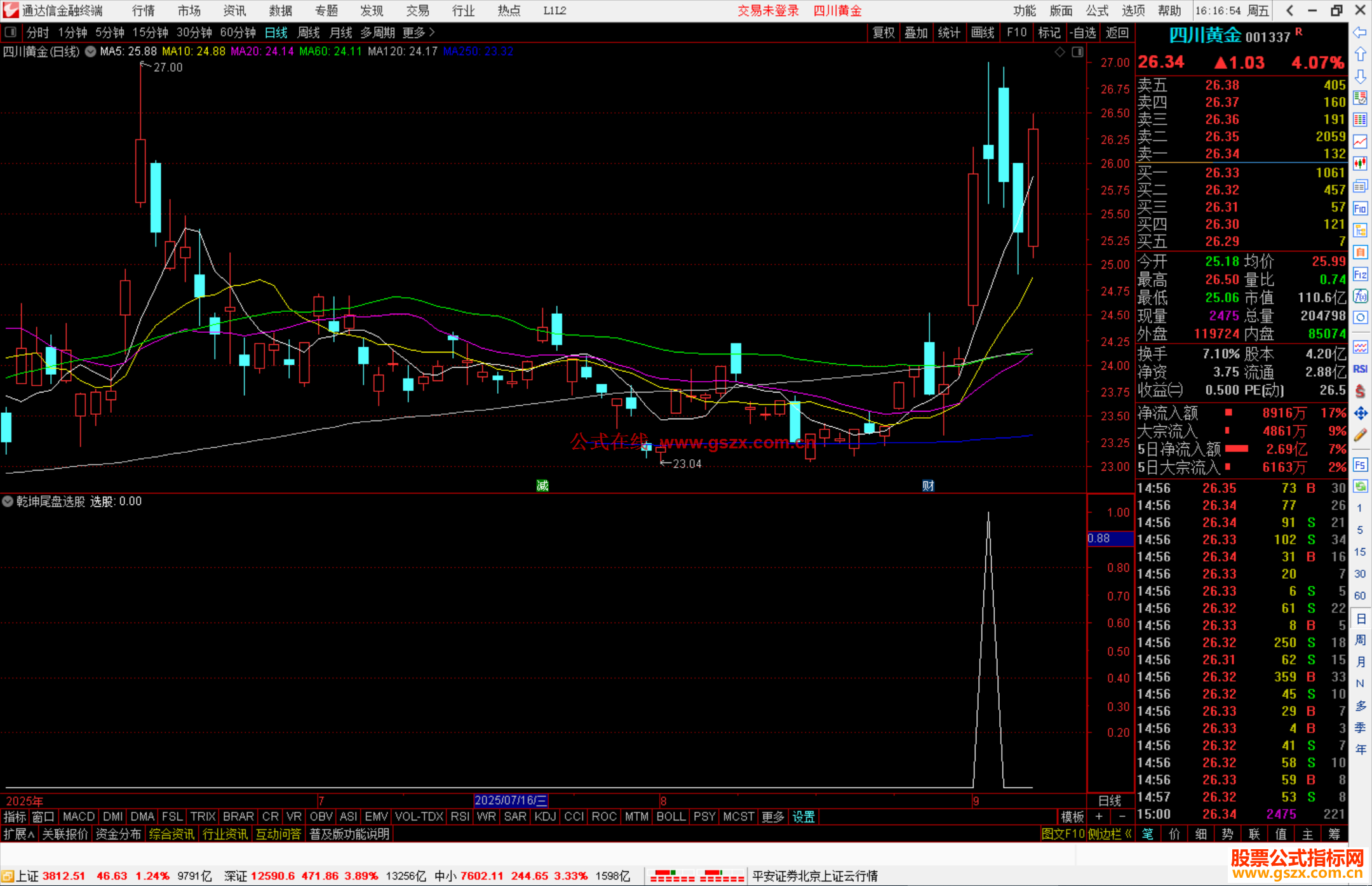Toggle the 乾坤尾盘选股 indicator settings circle
The width and height of the screenshot is (1372, 886).
(x=8, y=501)
